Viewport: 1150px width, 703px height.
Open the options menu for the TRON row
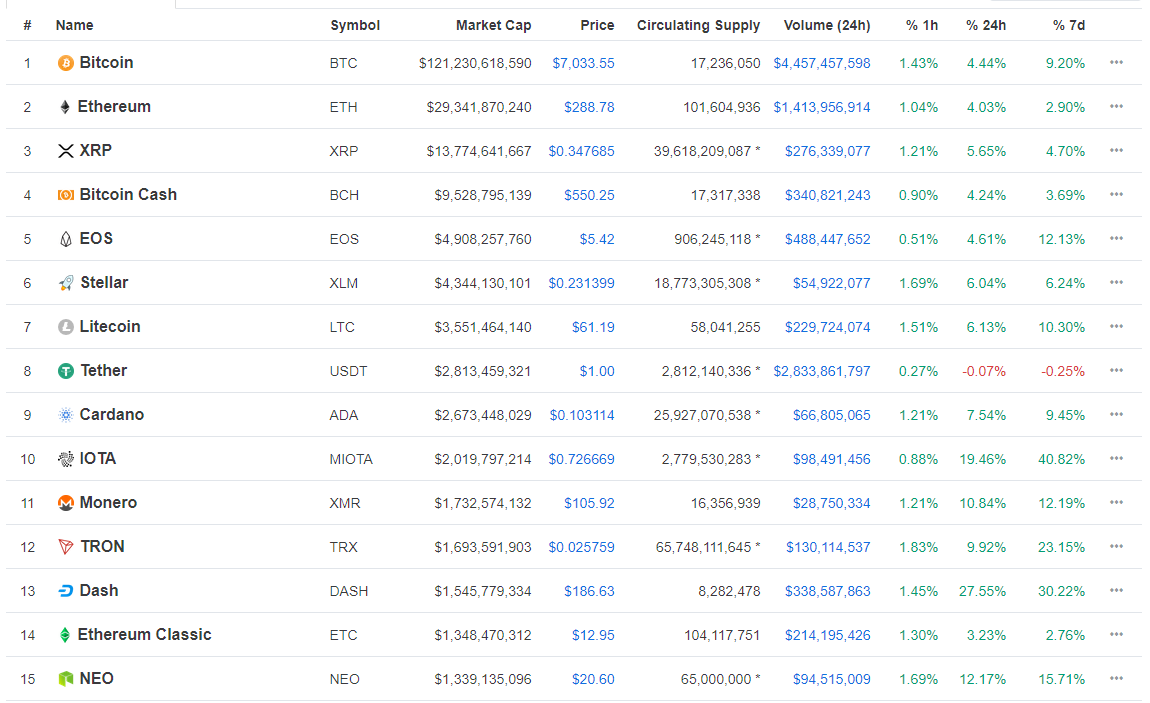(1116, 546)
